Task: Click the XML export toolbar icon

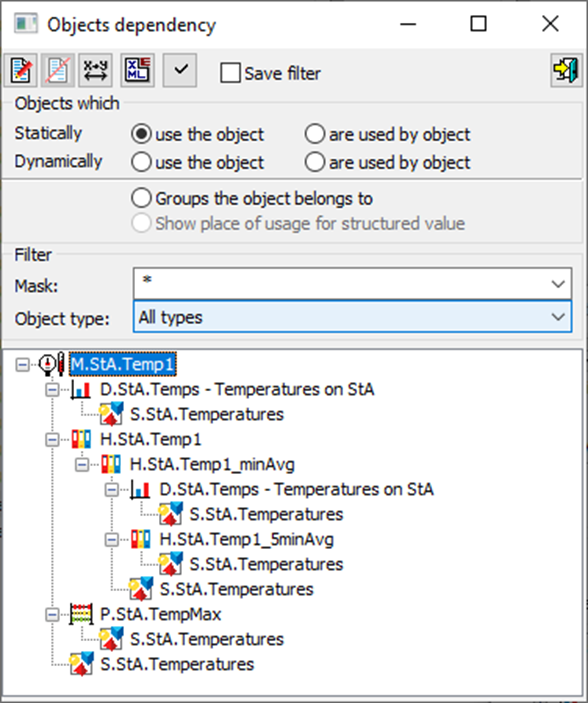Action: point(138,70)
